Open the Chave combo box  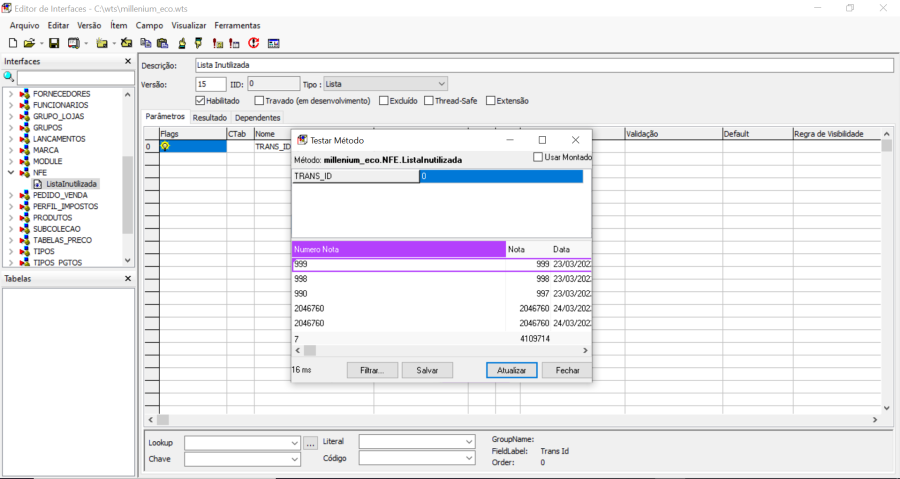click(x=242, y=459)
